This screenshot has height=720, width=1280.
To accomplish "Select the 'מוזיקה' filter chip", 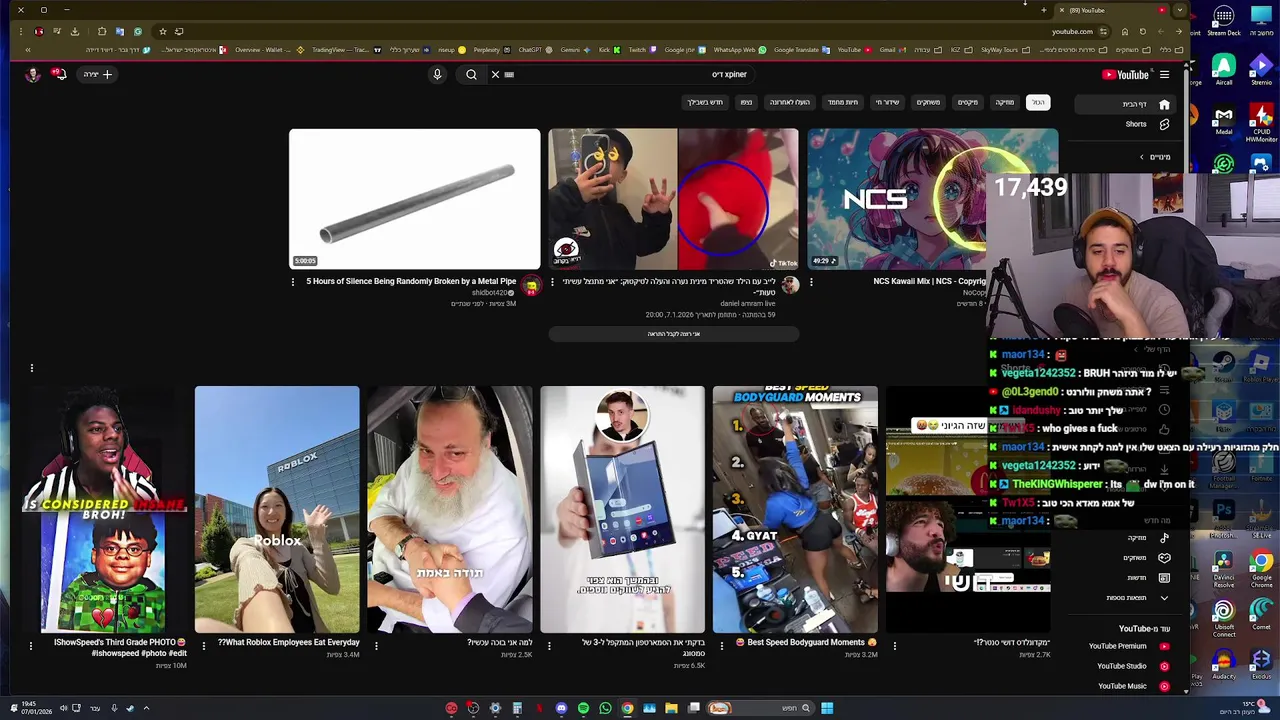I will coord(1004,102).
